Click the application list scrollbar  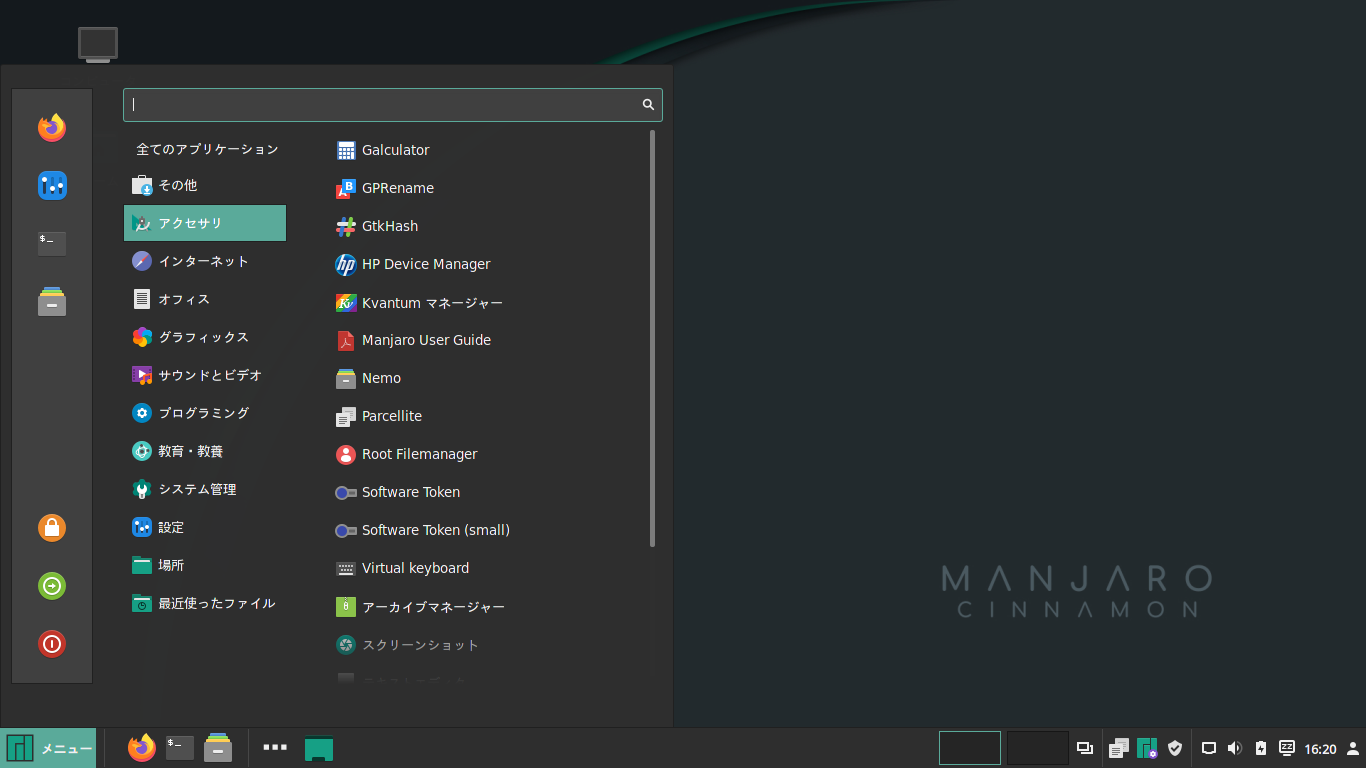point(653,338)
